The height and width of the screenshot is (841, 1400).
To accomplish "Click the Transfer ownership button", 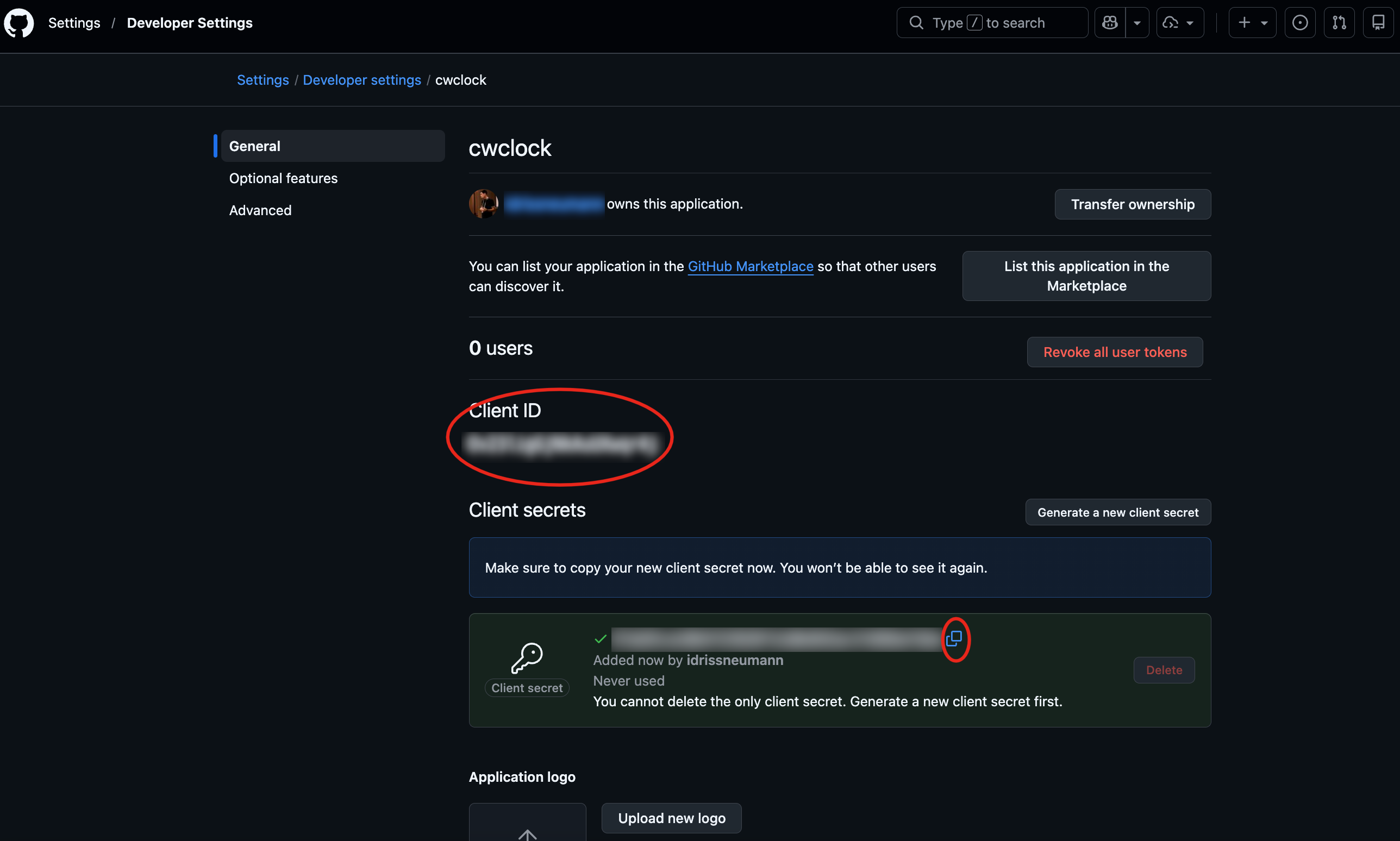I will (x=1132, y=204).
